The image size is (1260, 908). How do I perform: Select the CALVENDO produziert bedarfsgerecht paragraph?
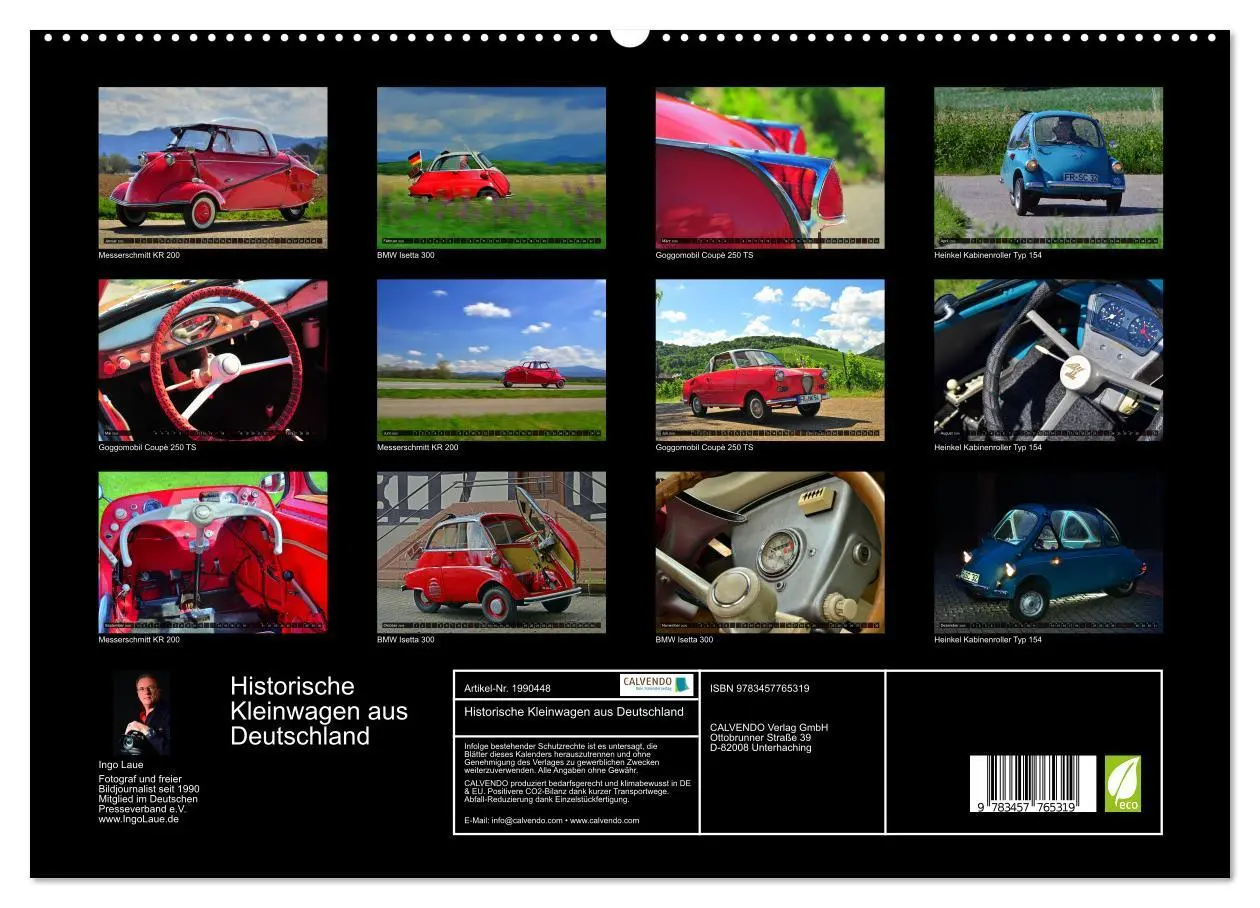pyautogui.click(x=578, y=791)
